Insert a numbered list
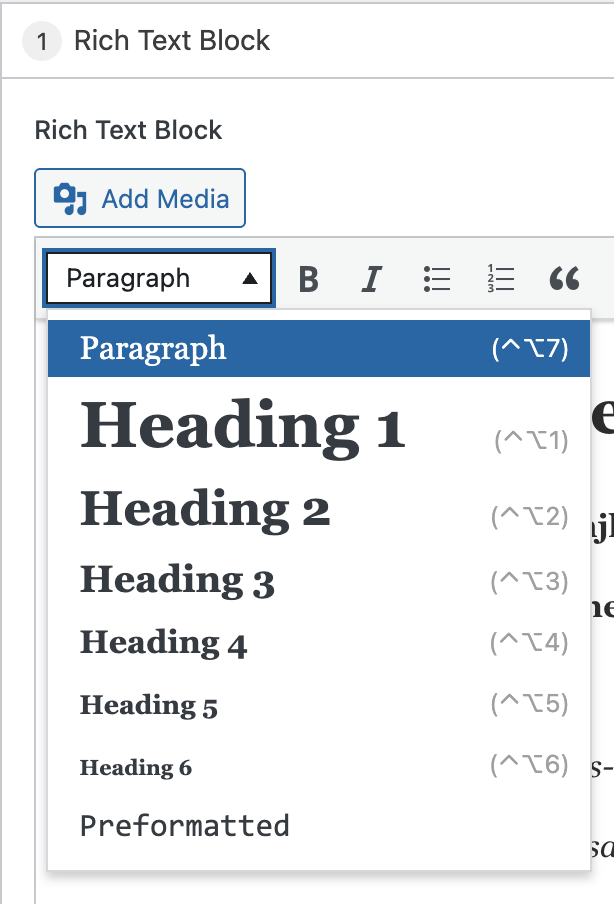Image resolution: width=614 pixels, height=904 pixels. pyautogui.click(x=500, y=279)
